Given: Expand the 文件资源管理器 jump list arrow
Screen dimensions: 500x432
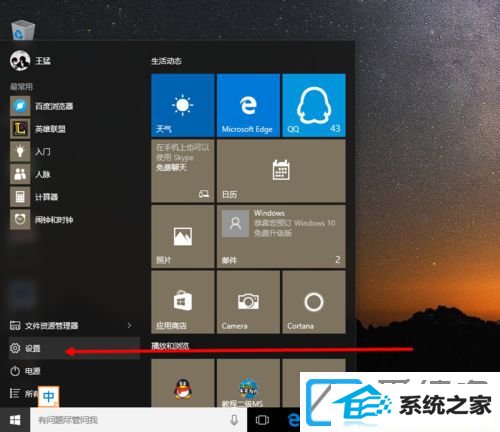Looking at the screenshot, I should pos(129,325).
